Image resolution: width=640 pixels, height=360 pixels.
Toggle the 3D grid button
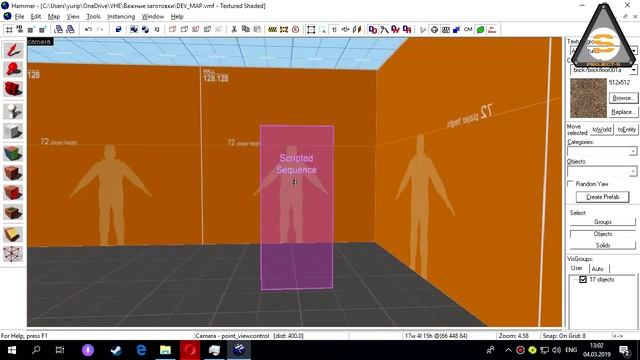(20, 29)
